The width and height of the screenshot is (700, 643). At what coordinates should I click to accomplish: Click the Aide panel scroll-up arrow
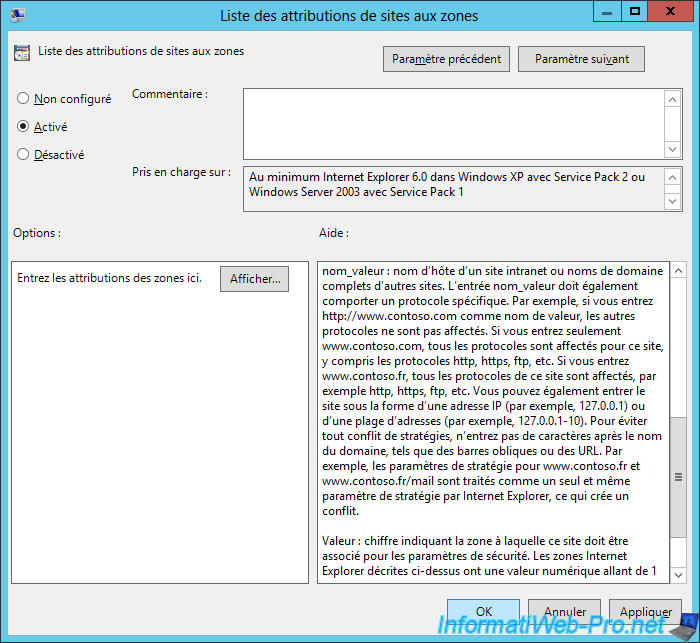[x=677, y=272]
